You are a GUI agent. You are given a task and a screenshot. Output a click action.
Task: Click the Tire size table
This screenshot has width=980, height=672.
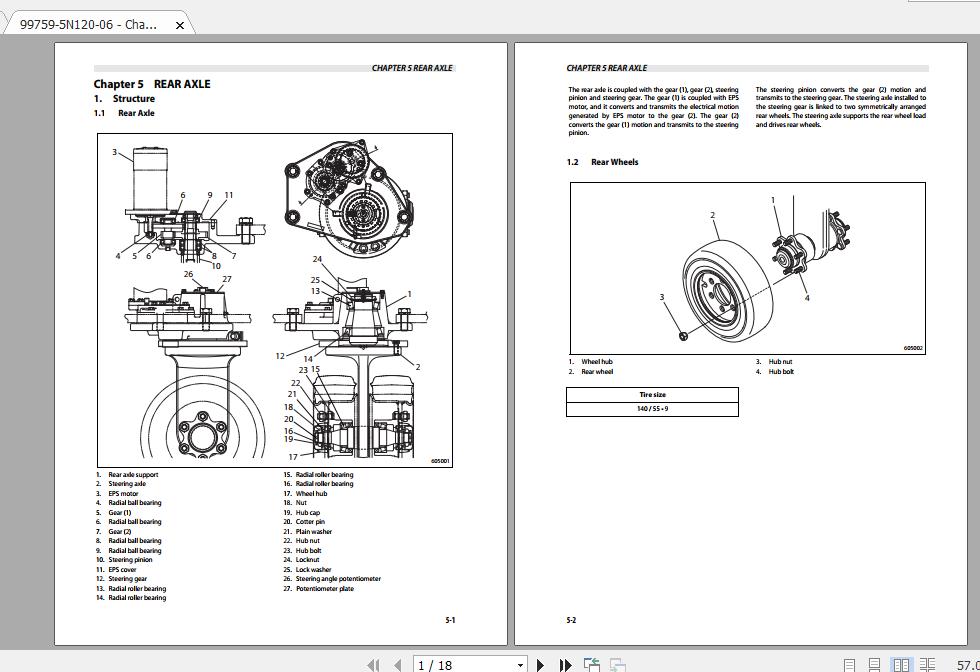coord(652,399)
